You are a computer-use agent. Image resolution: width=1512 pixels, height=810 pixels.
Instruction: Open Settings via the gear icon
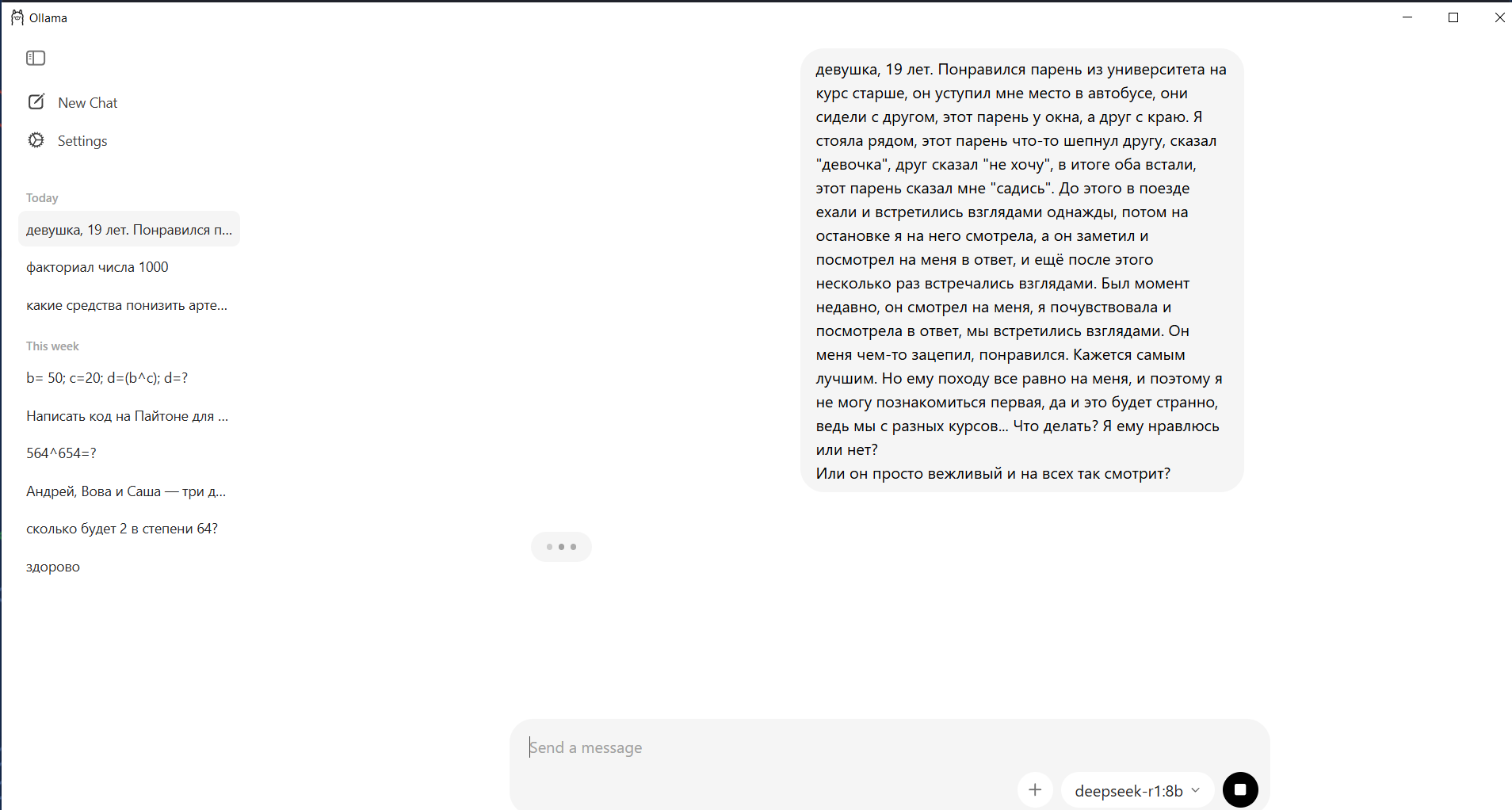pyautogui.click(x=36, y=140)
